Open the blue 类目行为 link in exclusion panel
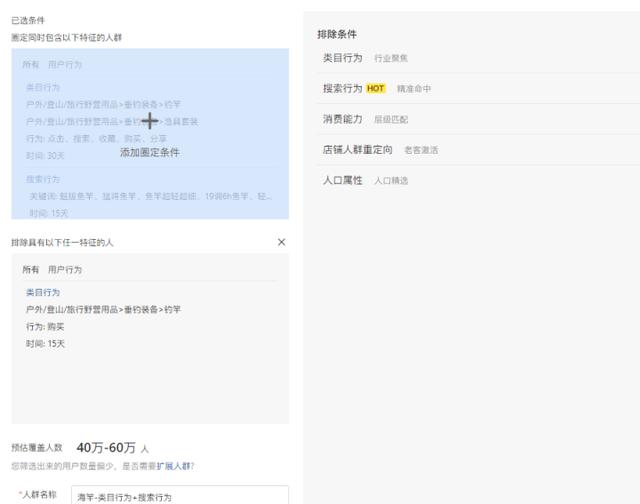 coord(43,293)
